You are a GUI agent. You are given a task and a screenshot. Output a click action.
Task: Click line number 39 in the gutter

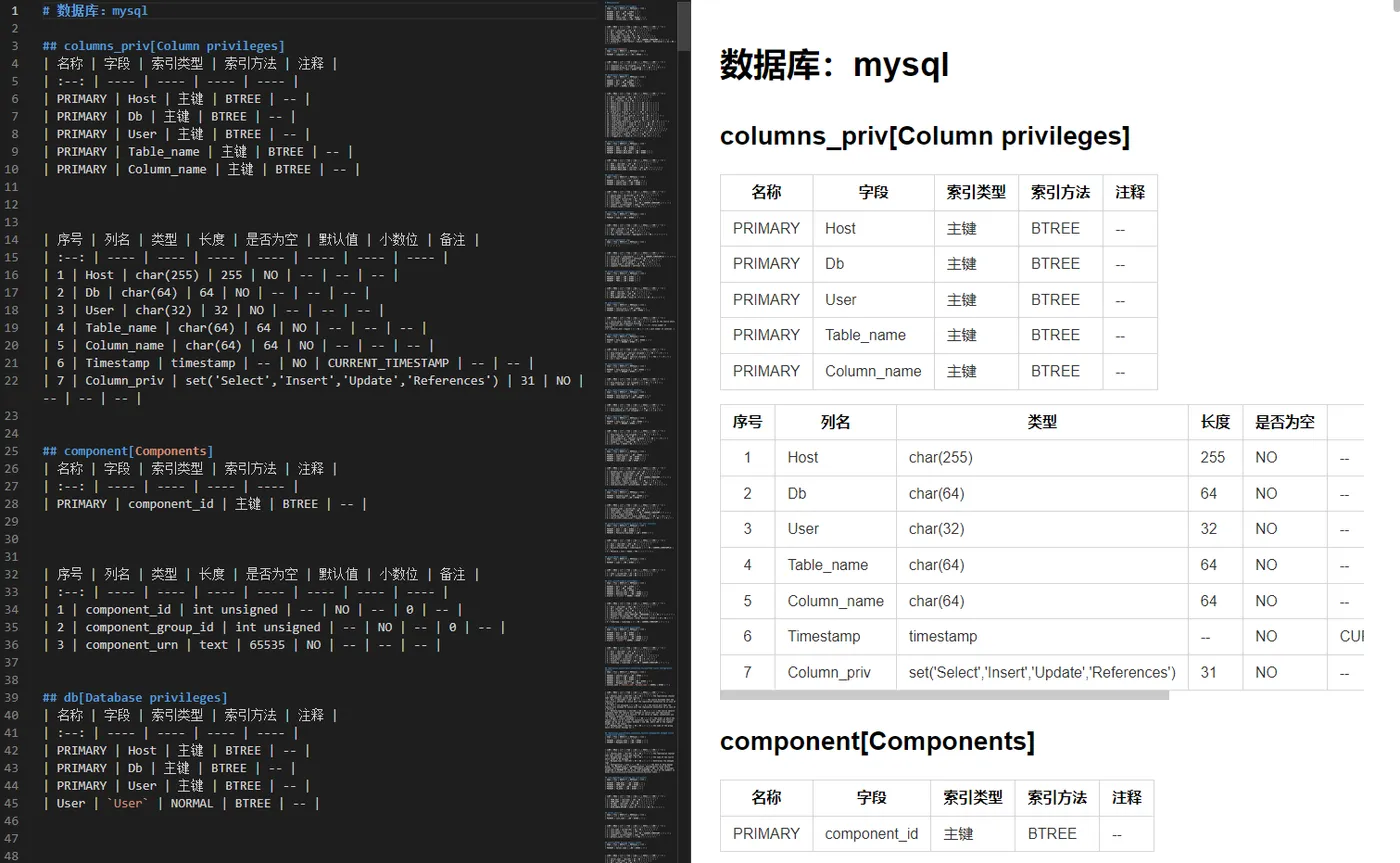coord(12,697)
